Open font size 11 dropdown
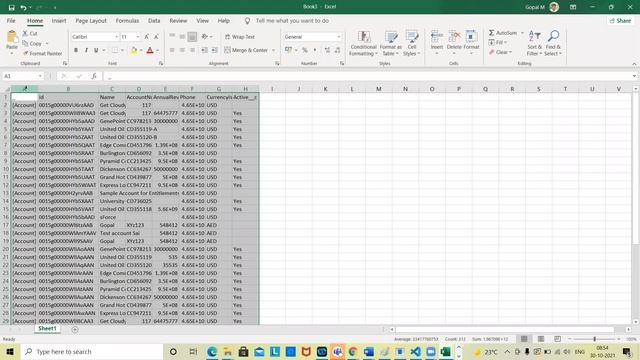Screen dimensions: 640x360 [x=138, y=37]
